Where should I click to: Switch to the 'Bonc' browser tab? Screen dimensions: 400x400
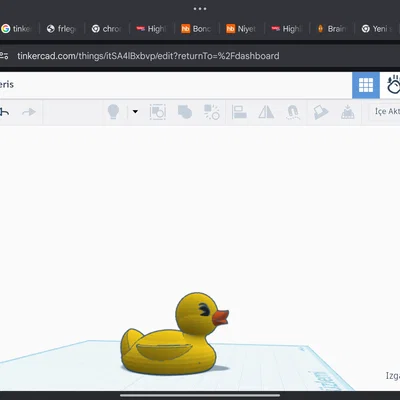coord(197,29)
